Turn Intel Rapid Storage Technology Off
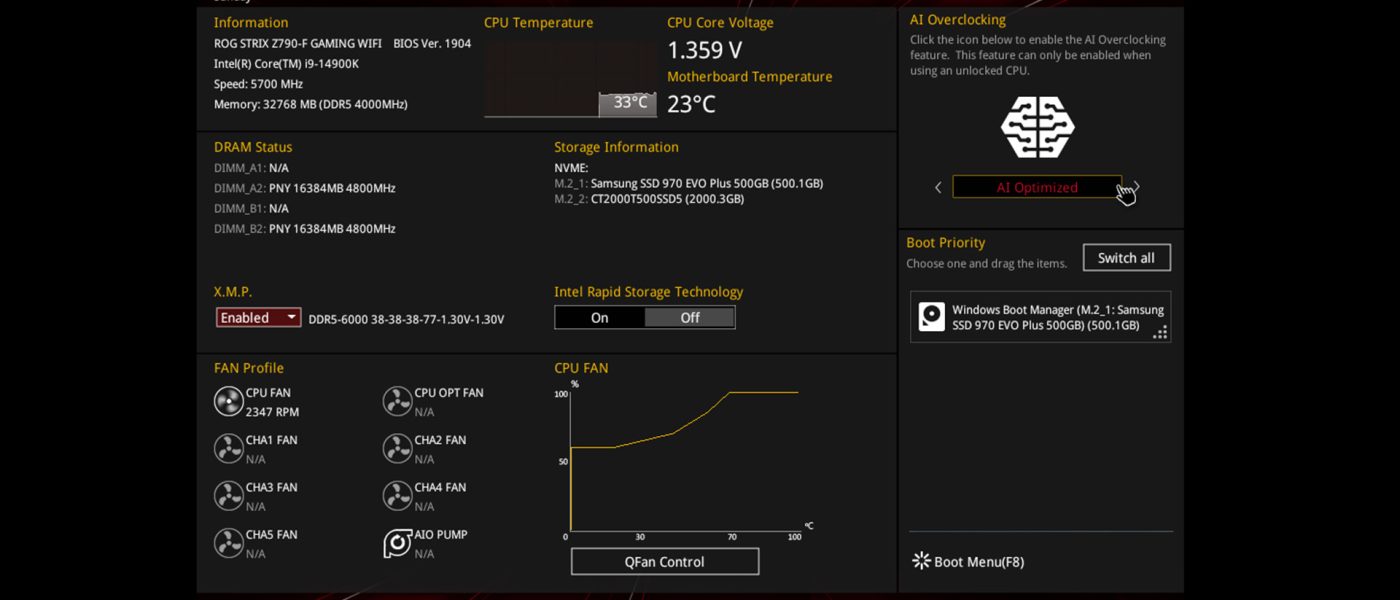 690,318
